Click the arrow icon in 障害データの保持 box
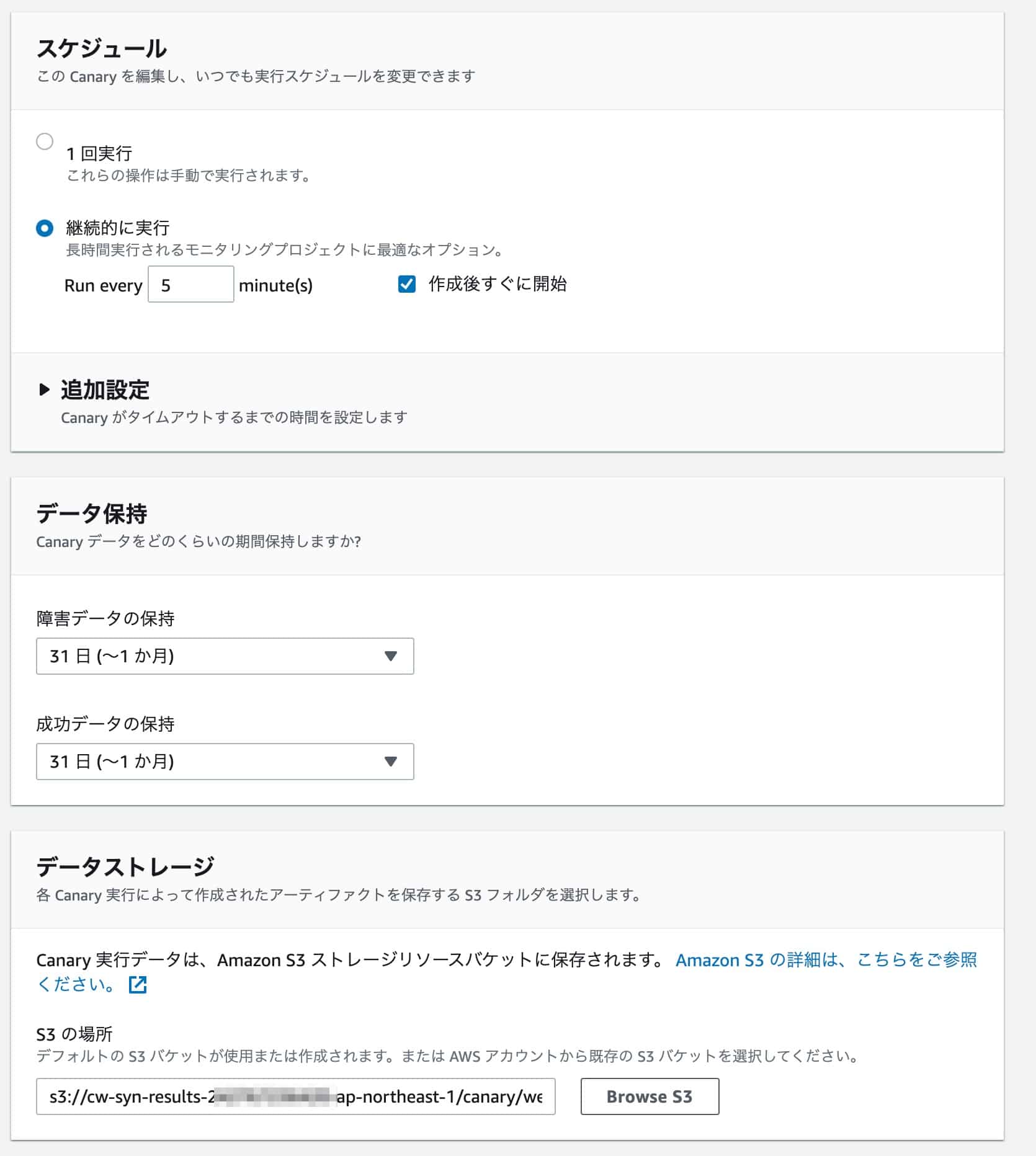This screenshot has width=1036, height=1156. pos(390,656)
